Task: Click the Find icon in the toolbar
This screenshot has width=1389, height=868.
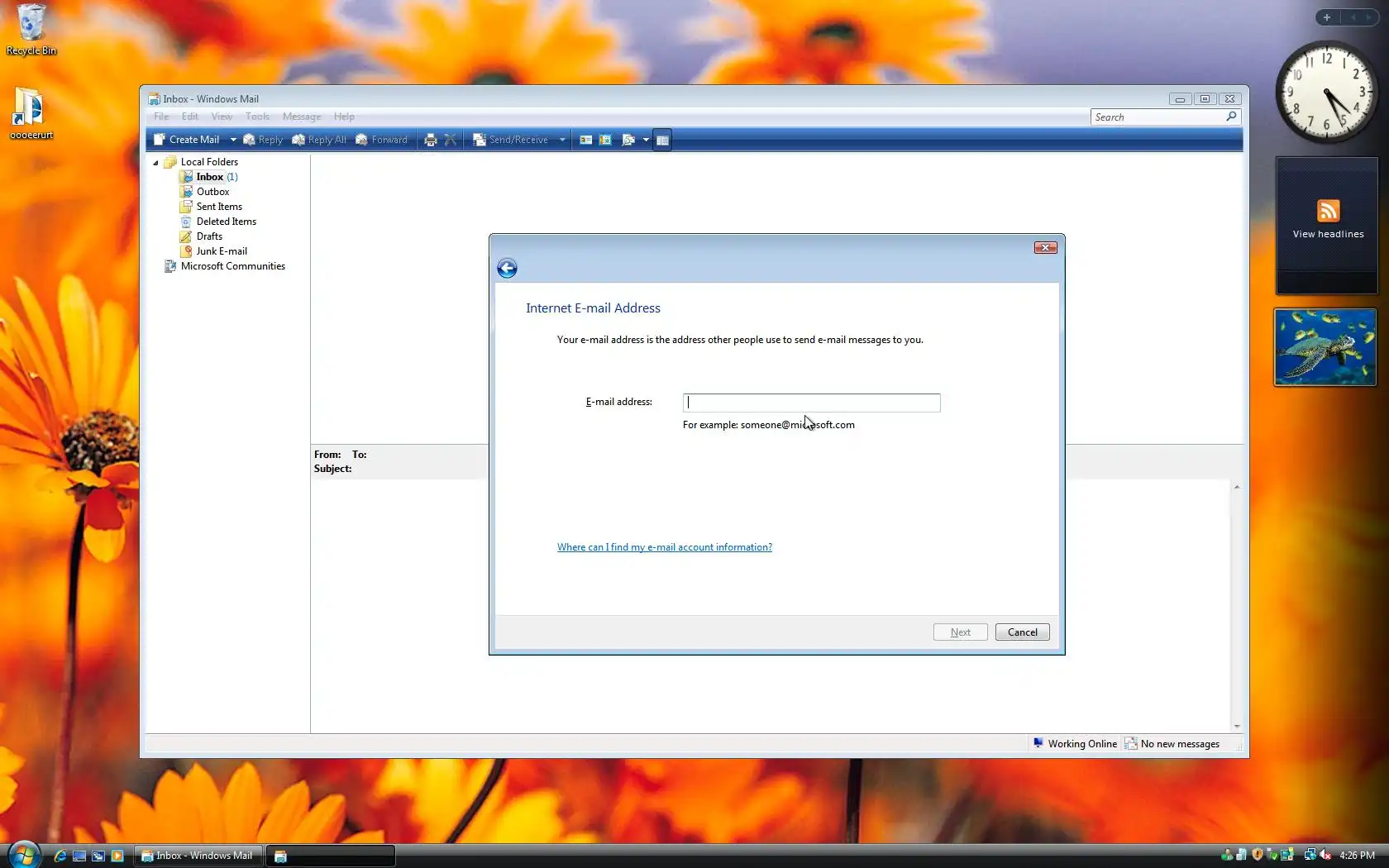Action: tap(628, 140)
